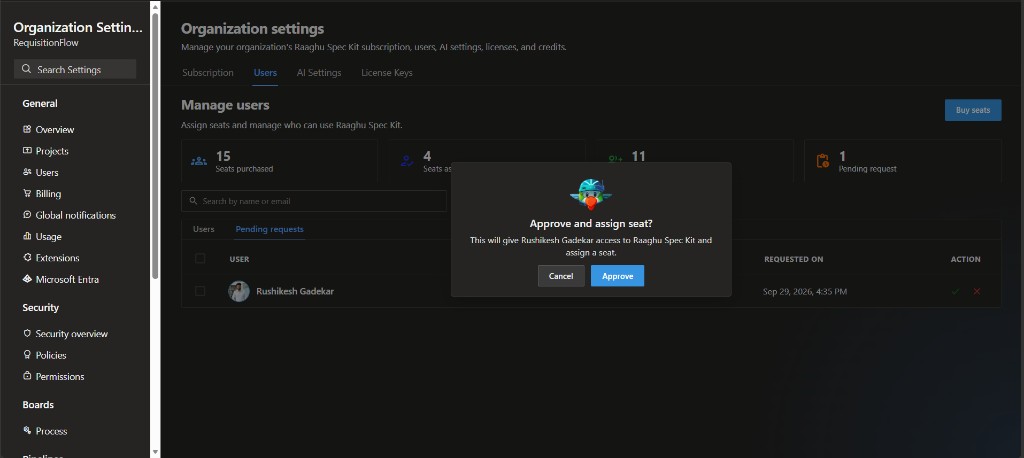This screenshot has width=1024, height=458.
Task: Click the Usage chart icon
Action: tap(27, 236)
